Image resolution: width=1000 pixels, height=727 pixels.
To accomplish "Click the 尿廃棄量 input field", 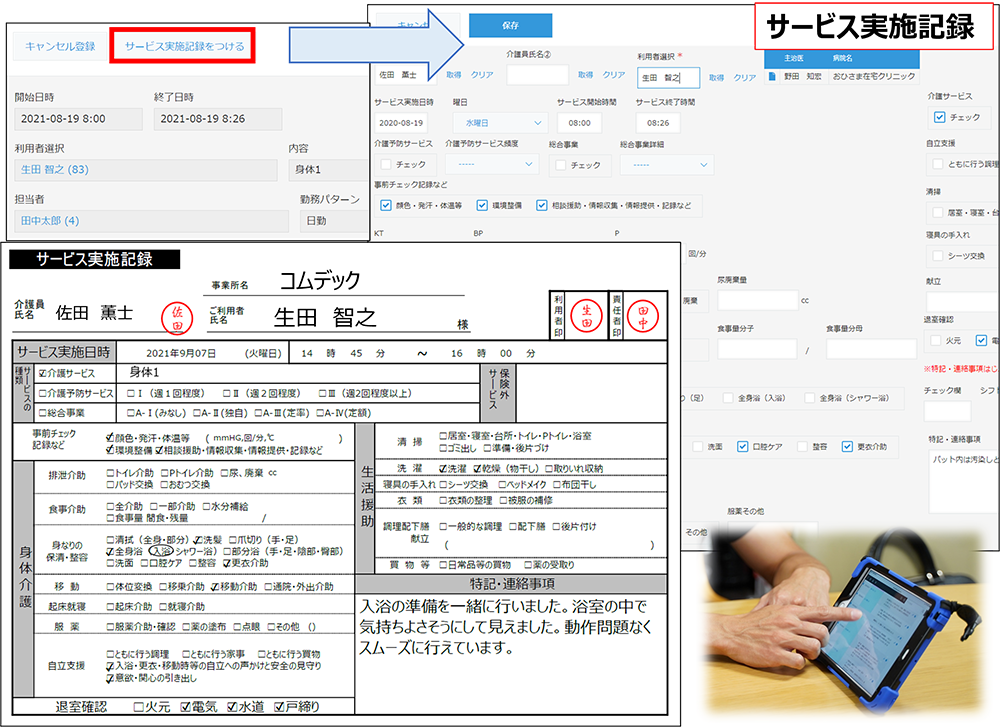I will point(757,300).
